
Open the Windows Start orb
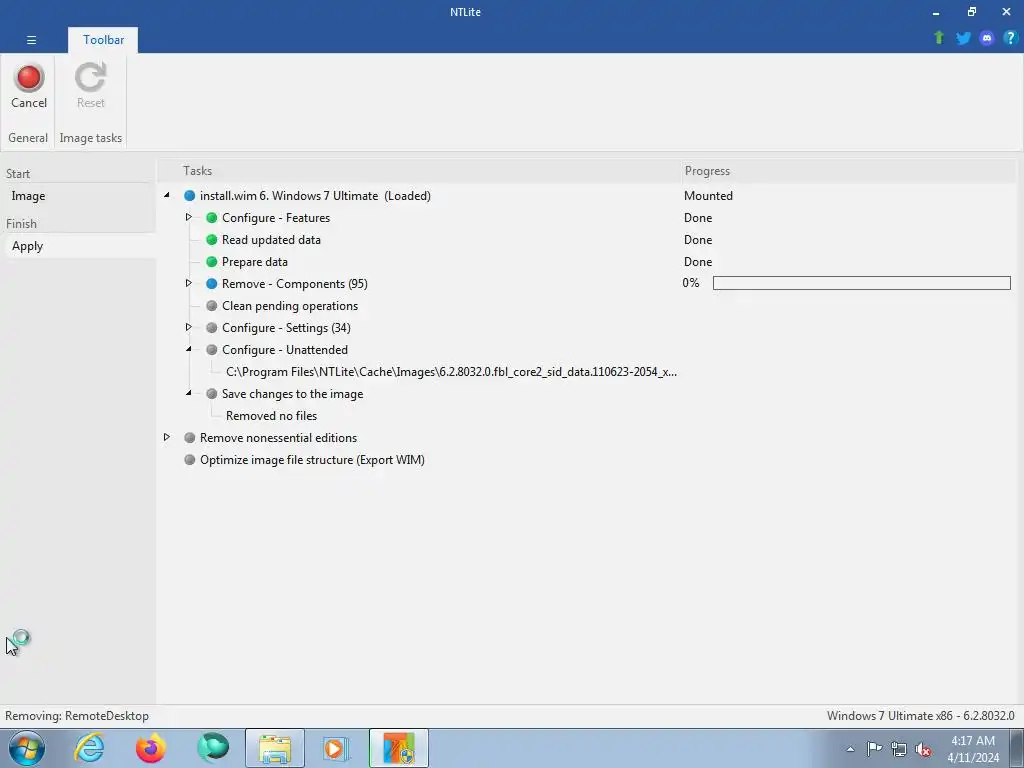(x=26, y=748)
